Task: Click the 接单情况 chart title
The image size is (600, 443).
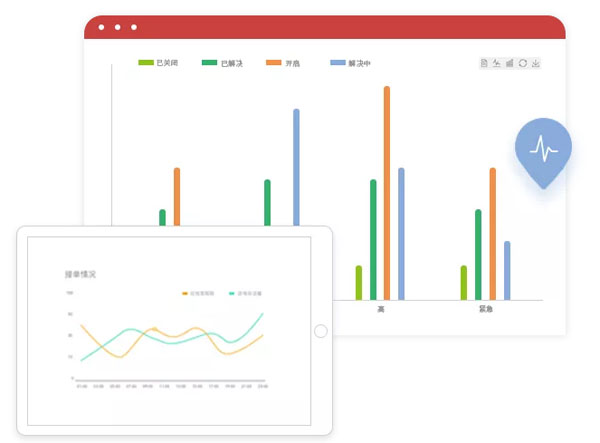Action: point(81,273)
